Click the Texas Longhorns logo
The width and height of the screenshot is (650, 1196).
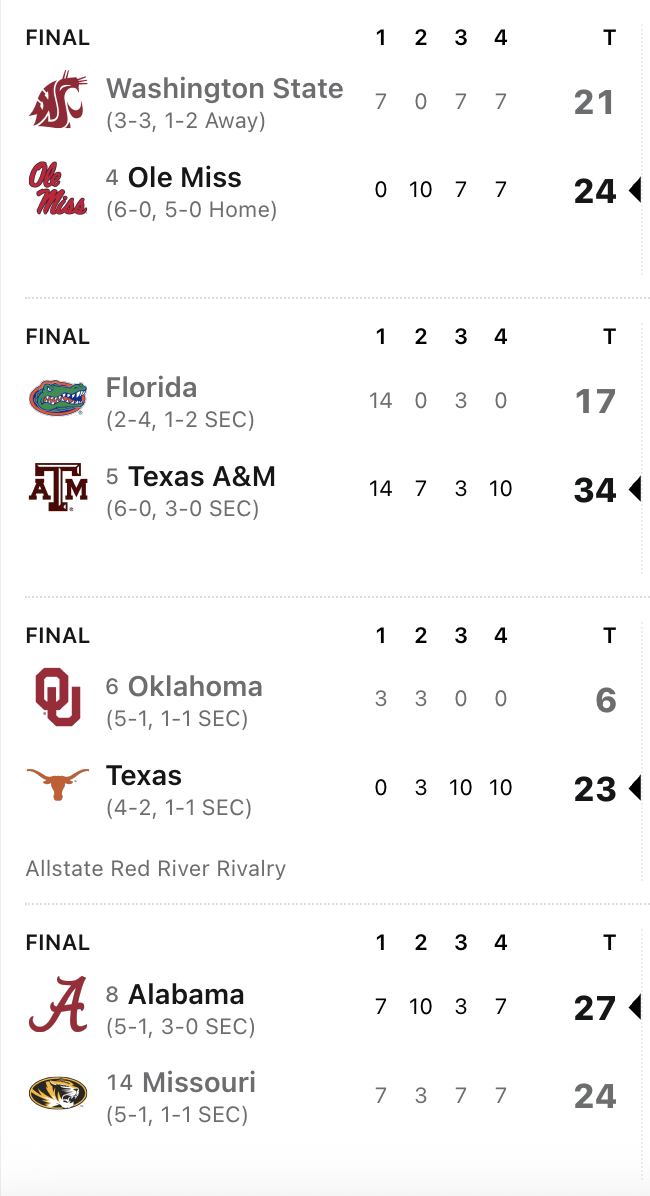57,786
